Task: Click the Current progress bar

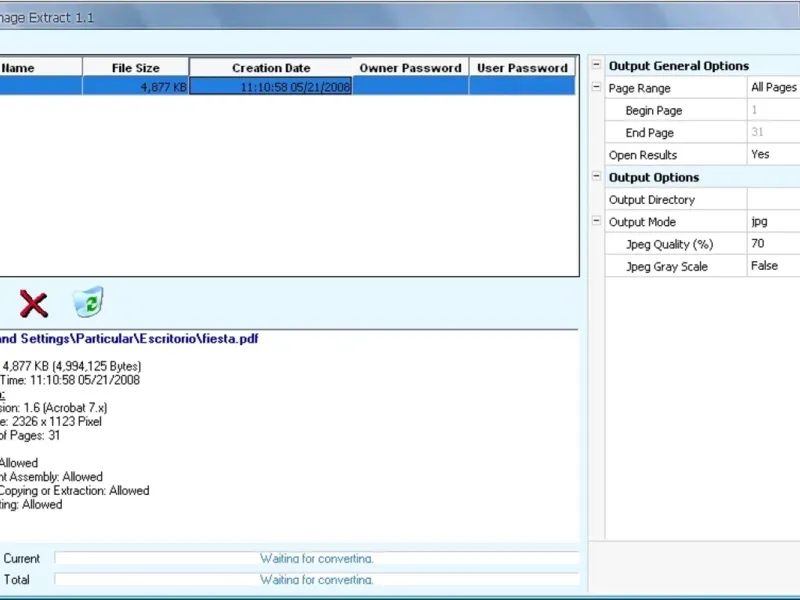Action: click(317, 558)
